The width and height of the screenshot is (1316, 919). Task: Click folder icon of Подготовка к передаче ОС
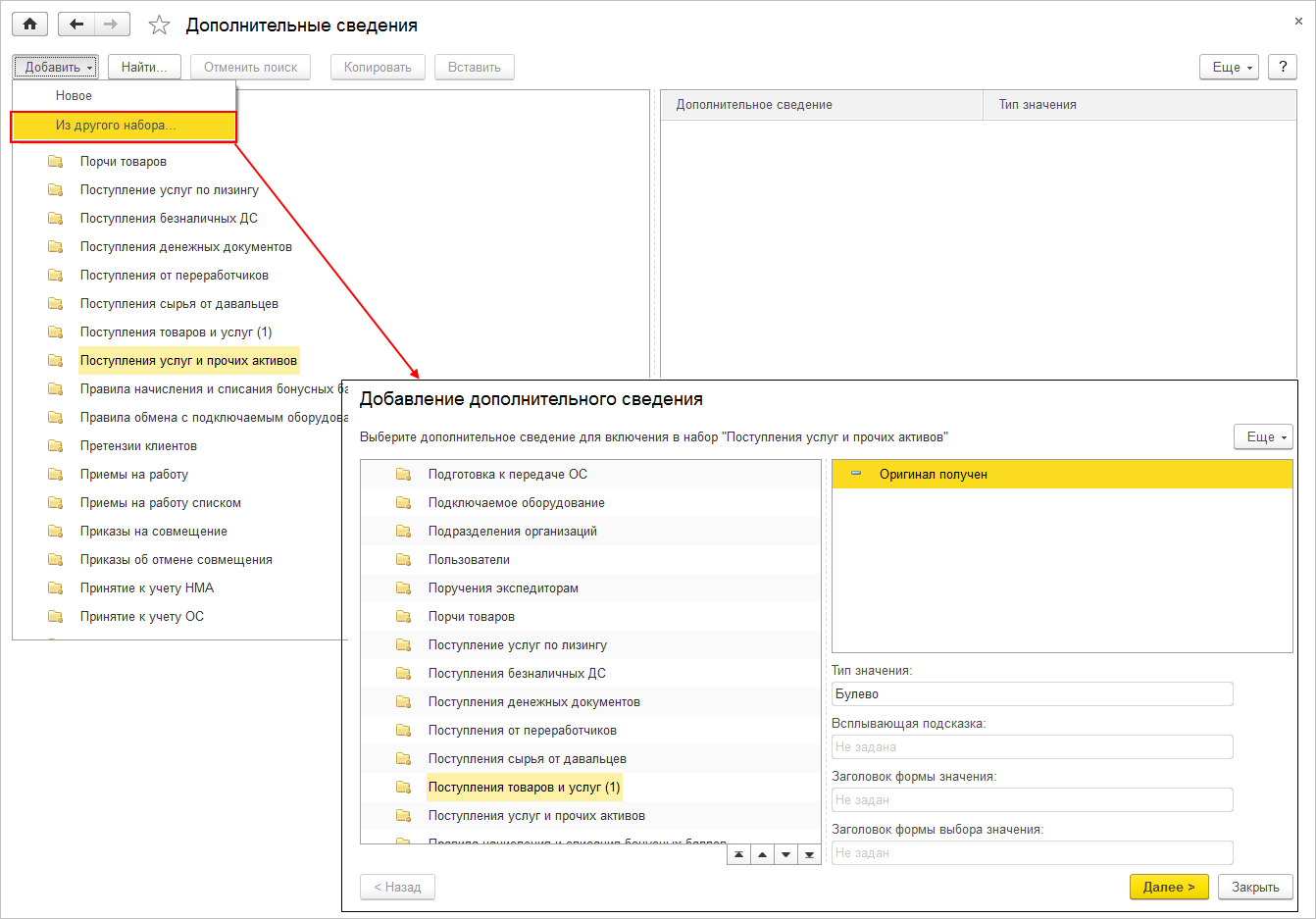click(404, 474)
